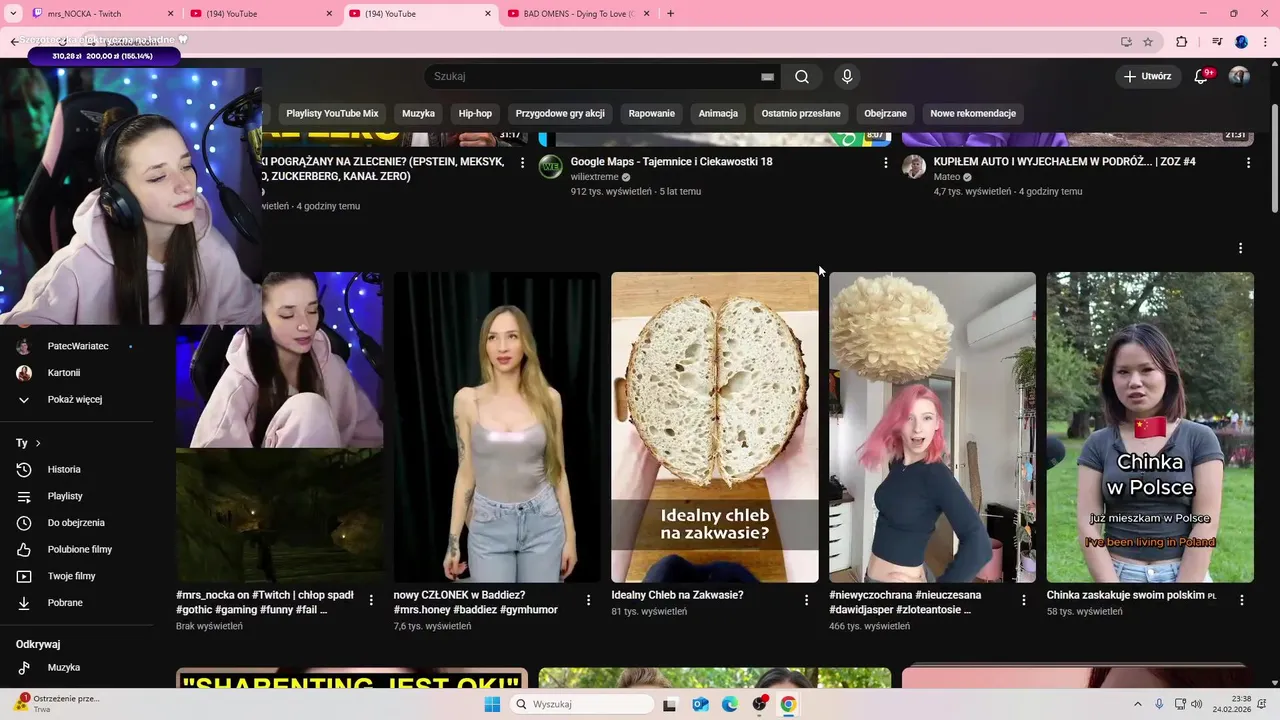Play the Idealny chleb na zakwasie short thumbnail
Screen dimensions: 1280x720
715,427
